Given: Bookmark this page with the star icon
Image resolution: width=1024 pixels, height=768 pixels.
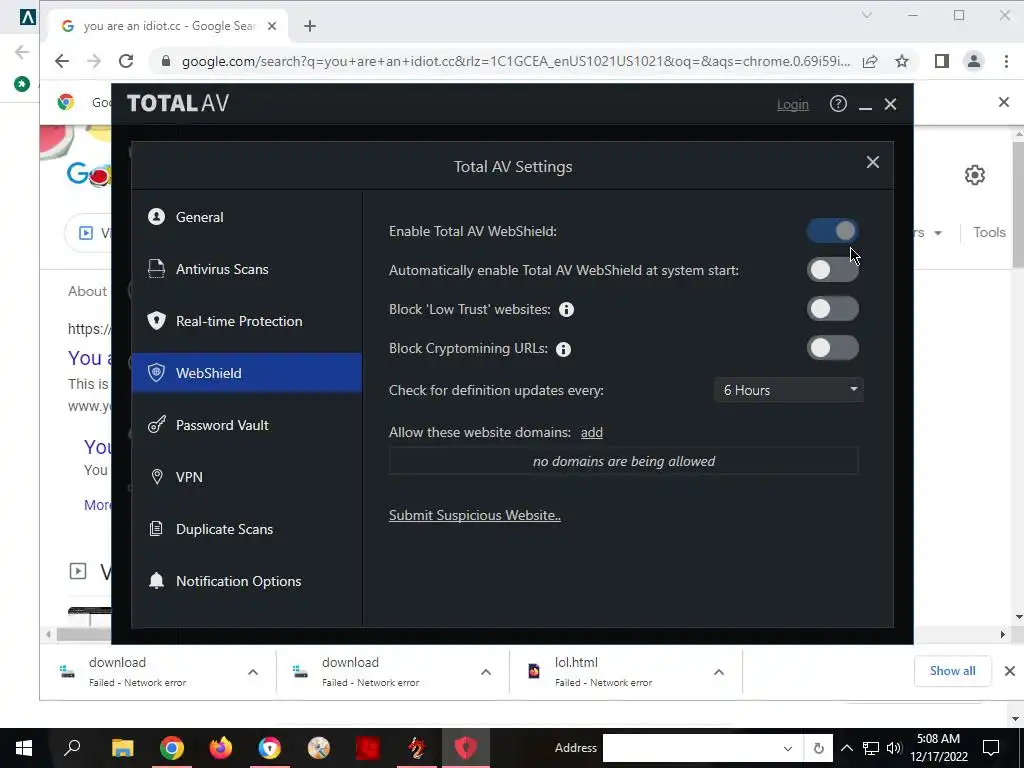Looking at the screenshot, I should click(x=902, y=61).
